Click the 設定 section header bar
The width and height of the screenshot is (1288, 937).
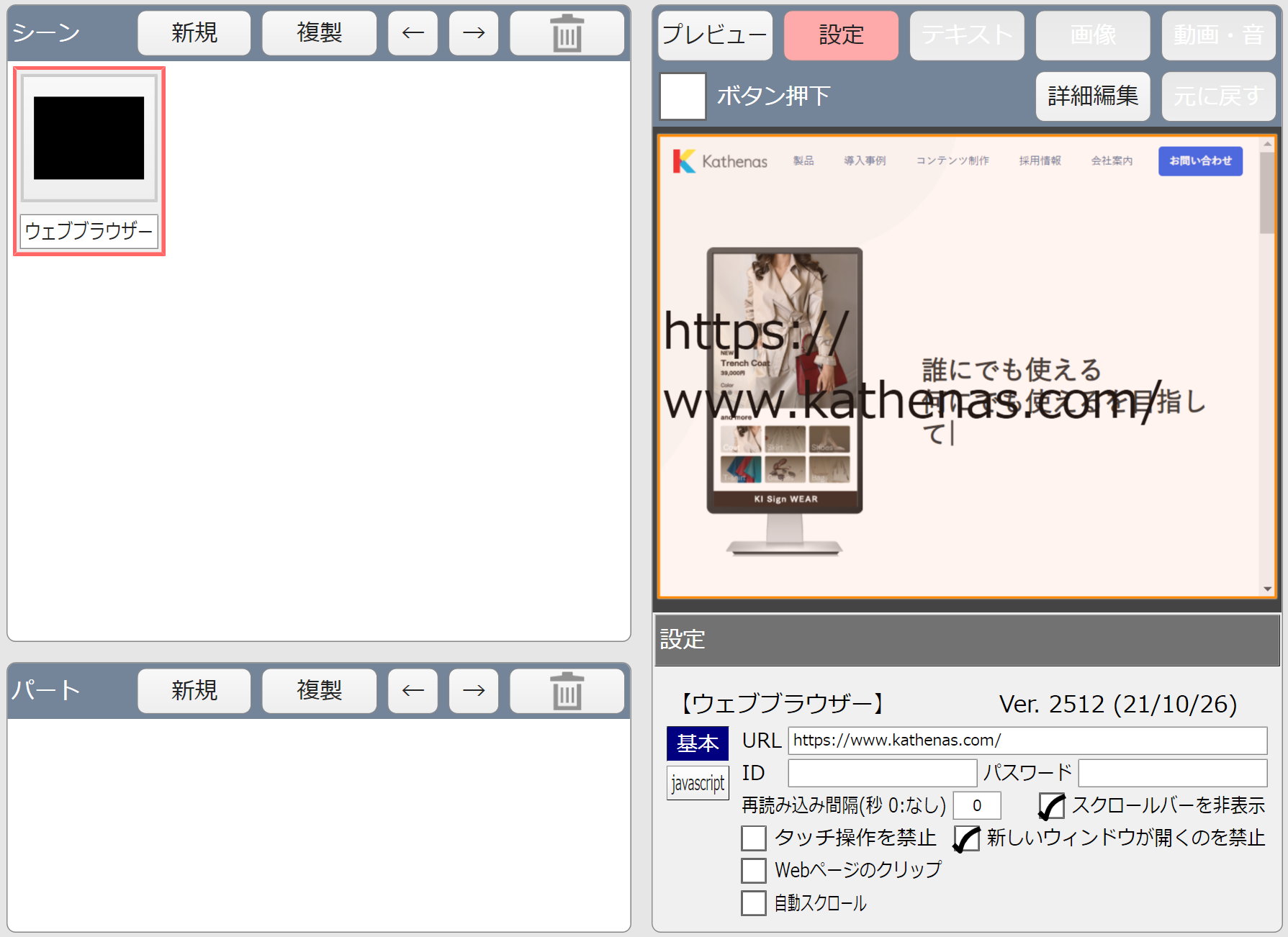967,640
